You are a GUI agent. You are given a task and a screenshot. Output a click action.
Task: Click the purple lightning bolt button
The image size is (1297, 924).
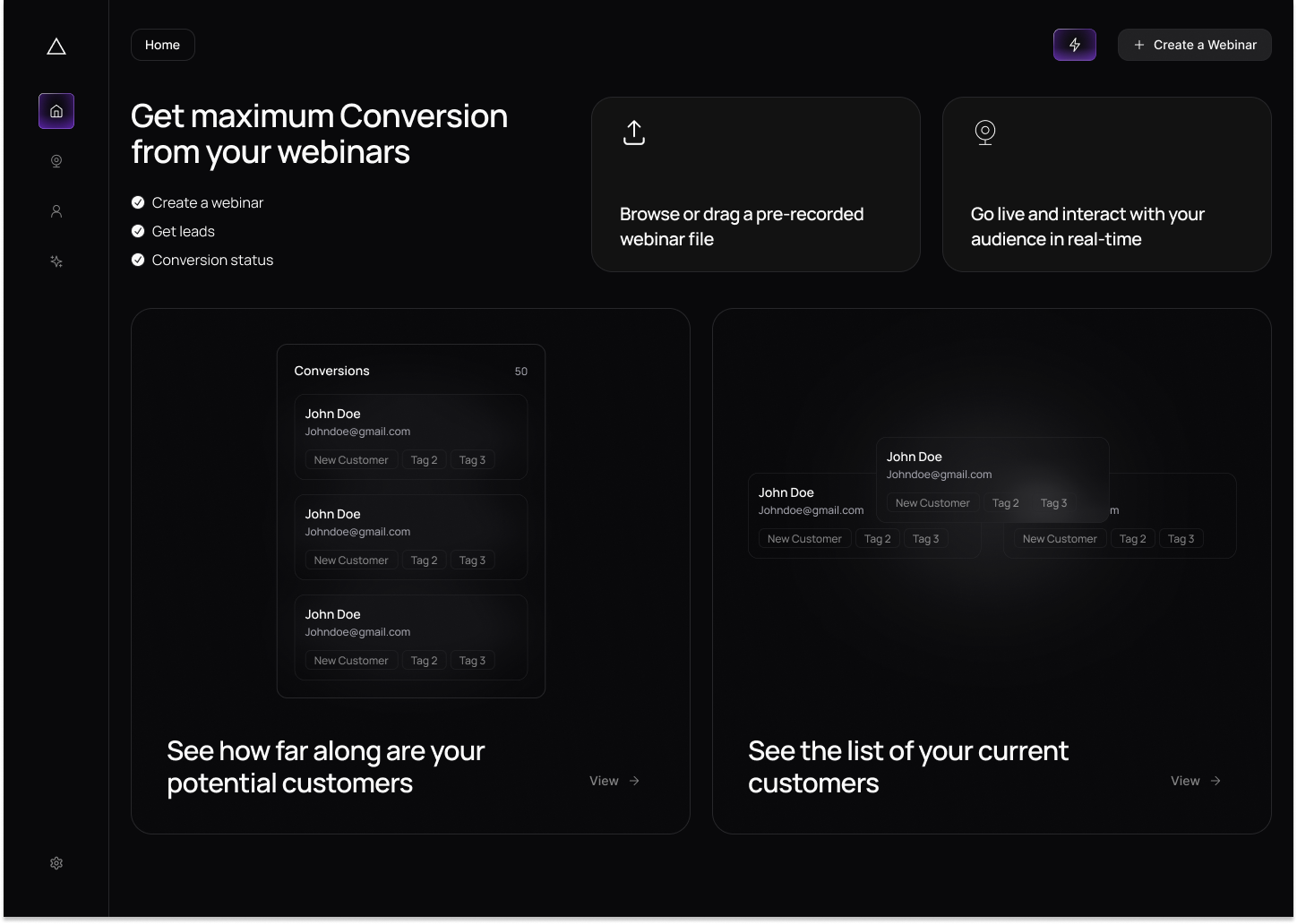(x=1074, y=45)
